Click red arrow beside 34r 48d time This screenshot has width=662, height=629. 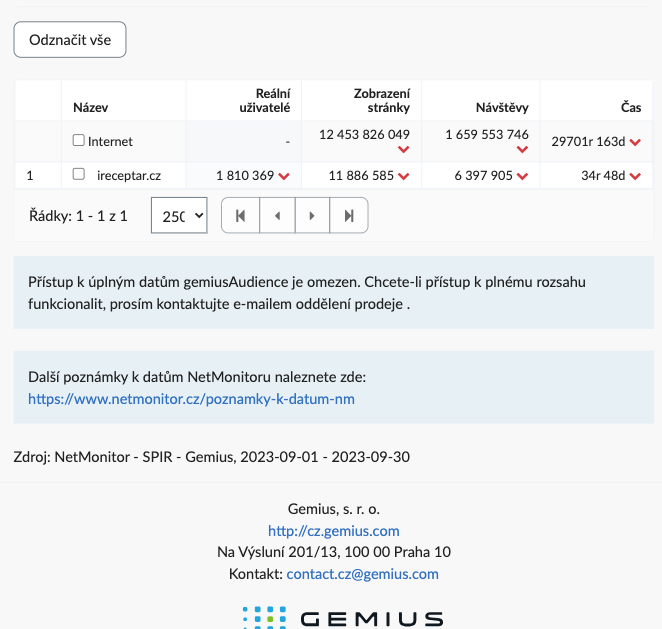point(635,176)
